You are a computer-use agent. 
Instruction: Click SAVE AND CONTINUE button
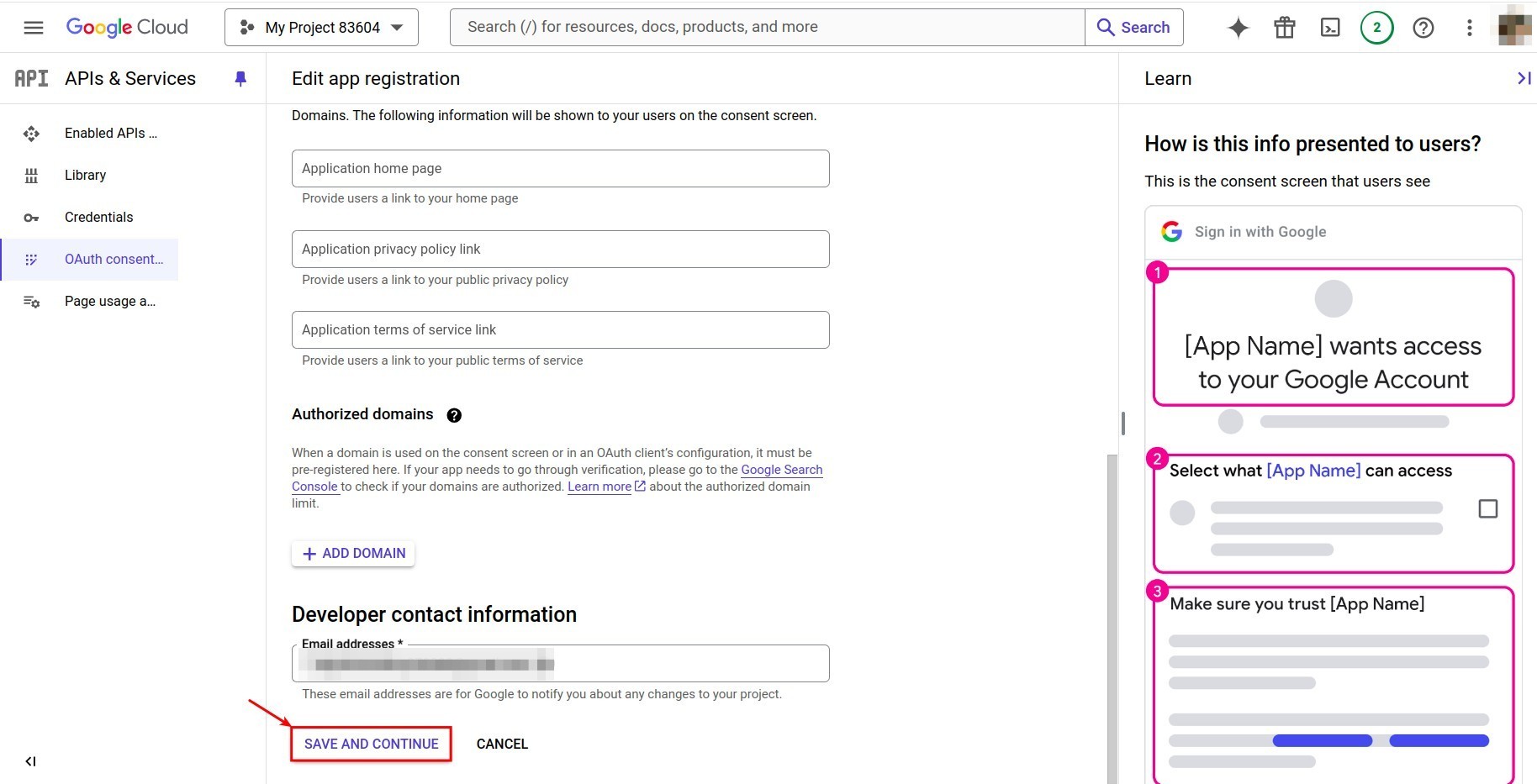pyautogui.click(x=371, y=744)
